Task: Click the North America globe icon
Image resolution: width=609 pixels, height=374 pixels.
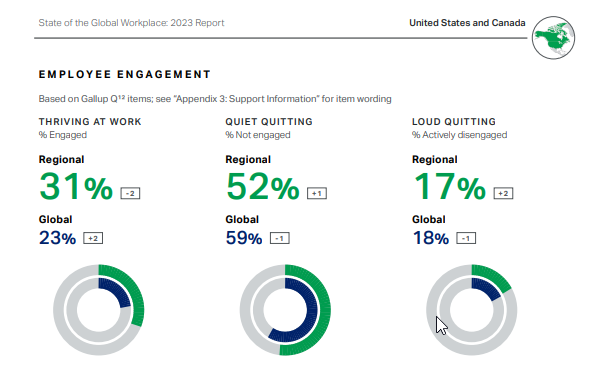Action: coord(553,38)
